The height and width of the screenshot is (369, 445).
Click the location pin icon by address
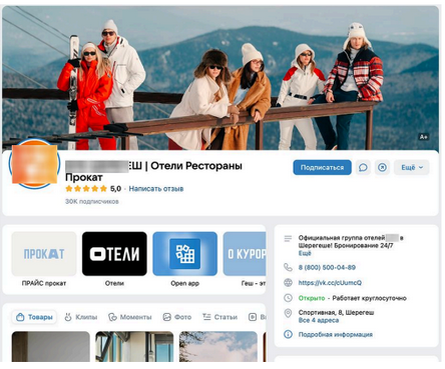pos(288,313)
